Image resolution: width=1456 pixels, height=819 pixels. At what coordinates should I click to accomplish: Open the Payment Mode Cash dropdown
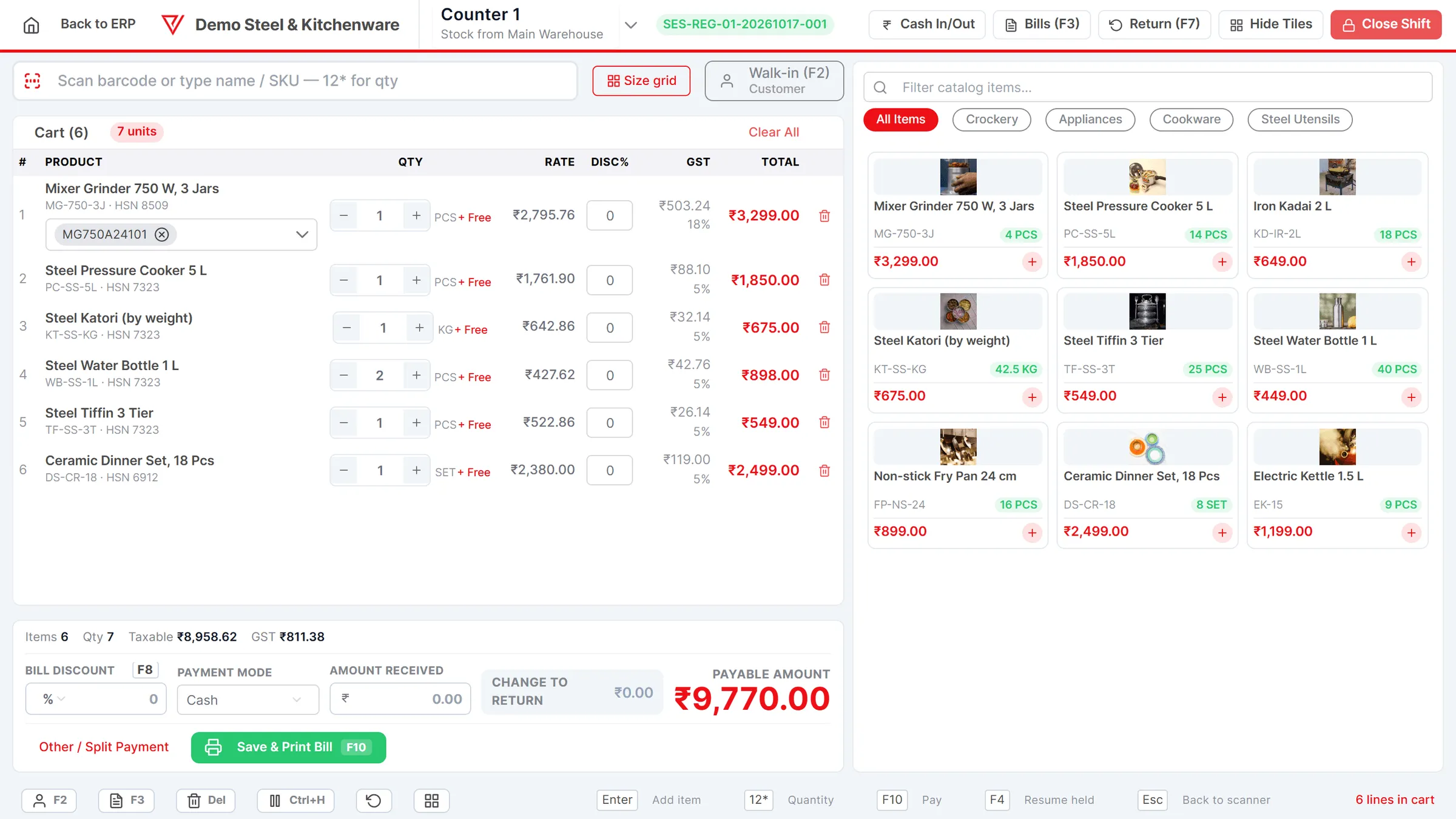pos(248,700)
